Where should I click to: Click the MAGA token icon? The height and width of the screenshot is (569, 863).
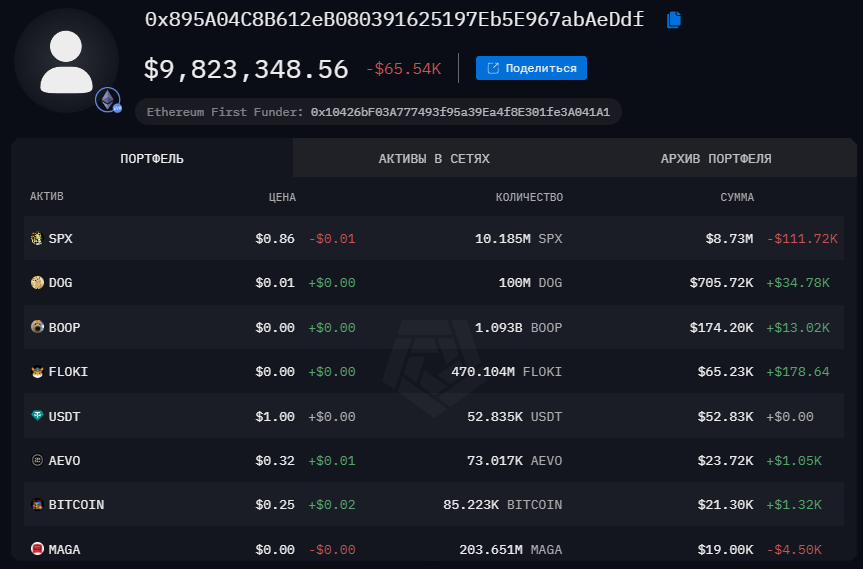pyautogui.click(x=37, y=549)
